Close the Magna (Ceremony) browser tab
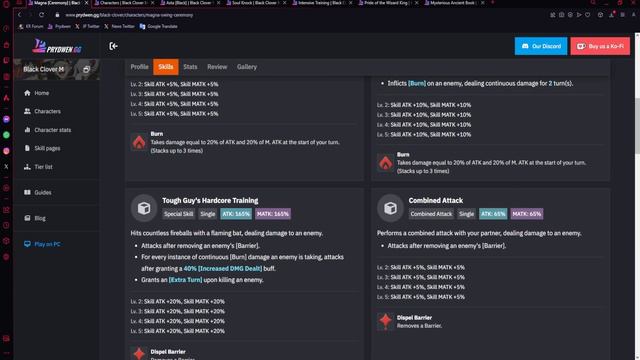 coord(86,3)
